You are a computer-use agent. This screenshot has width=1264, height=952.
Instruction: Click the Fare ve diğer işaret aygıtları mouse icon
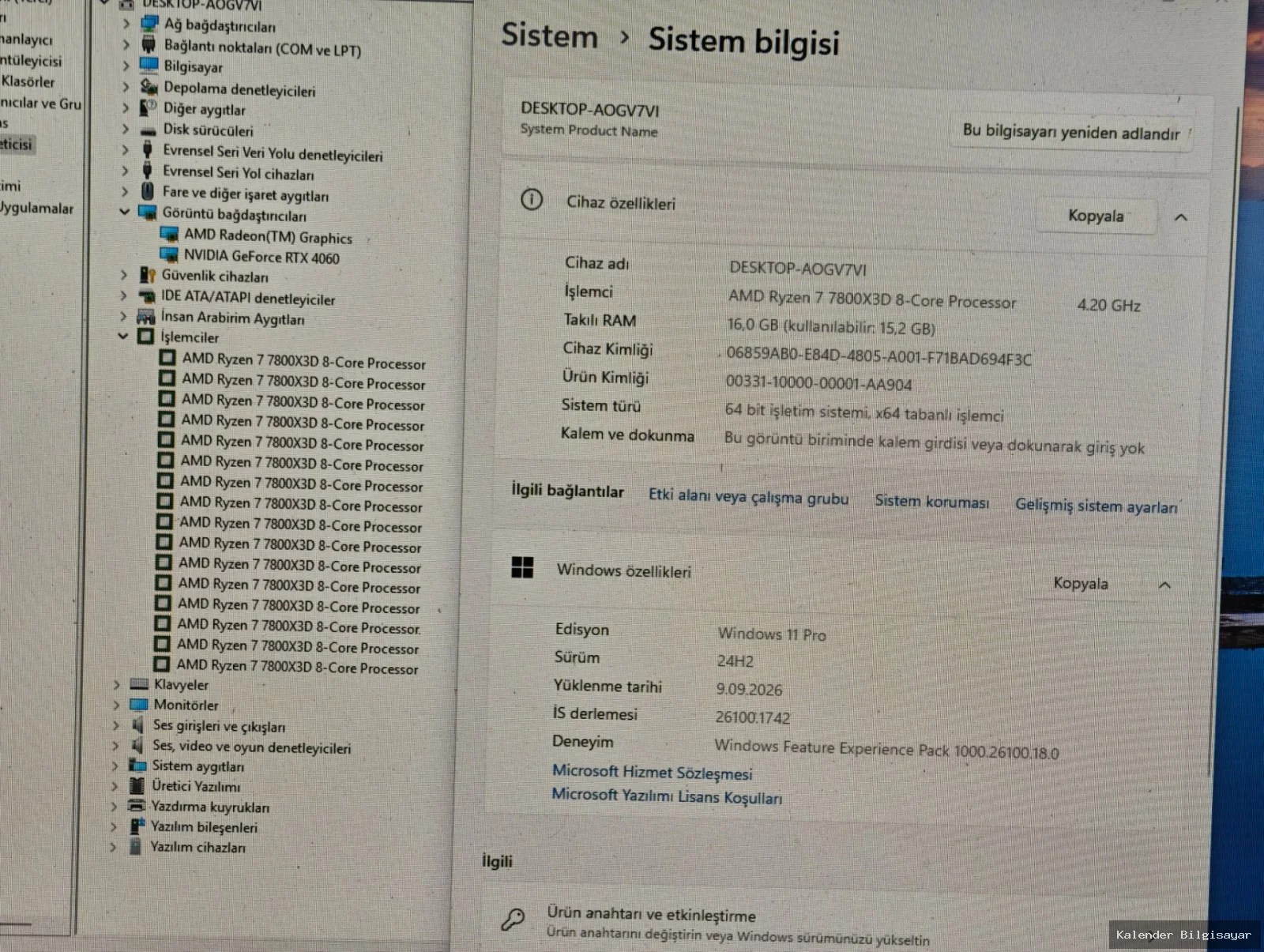pos(147,191)
